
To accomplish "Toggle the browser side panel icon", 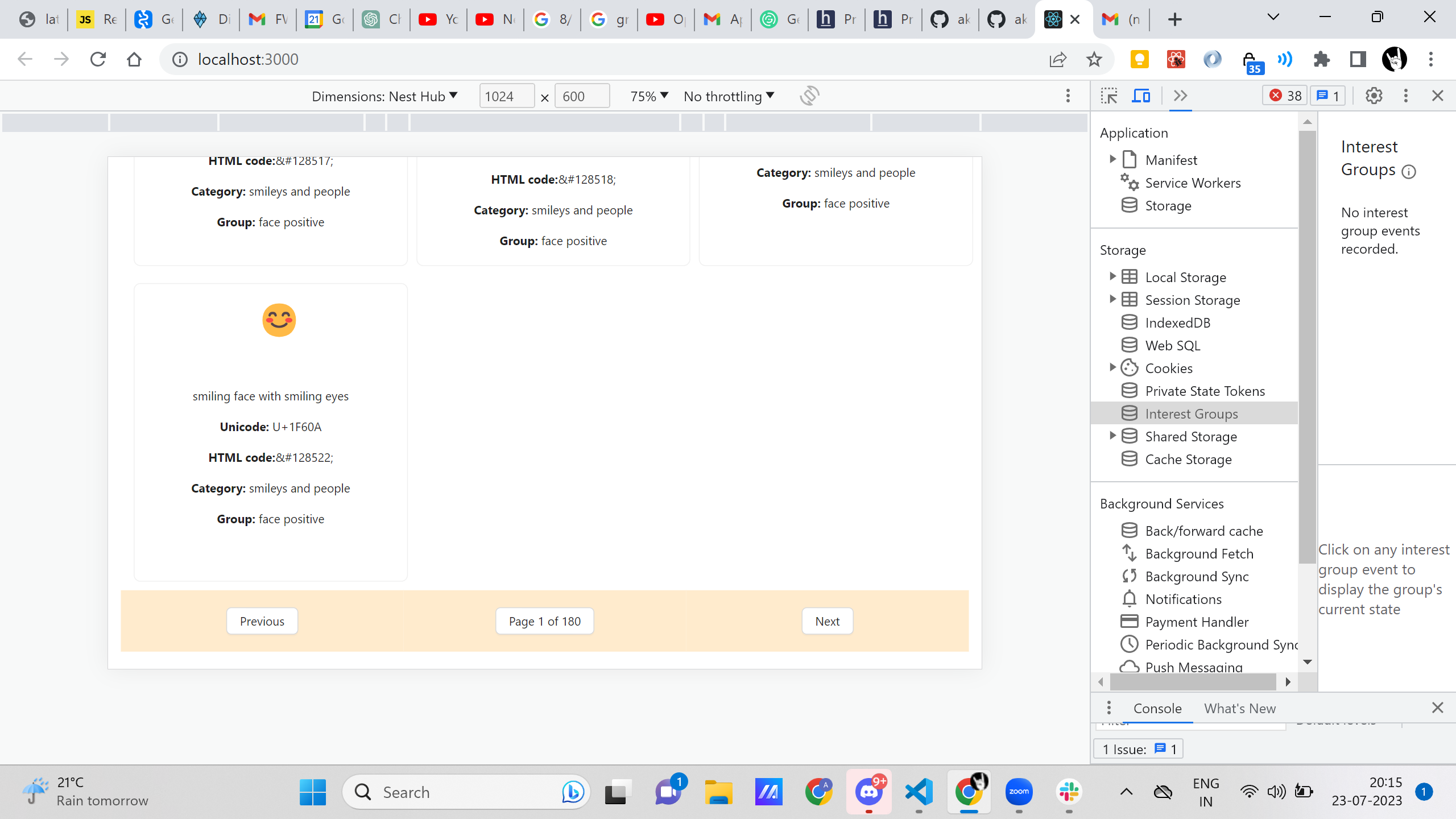I will click(1358, 59).
